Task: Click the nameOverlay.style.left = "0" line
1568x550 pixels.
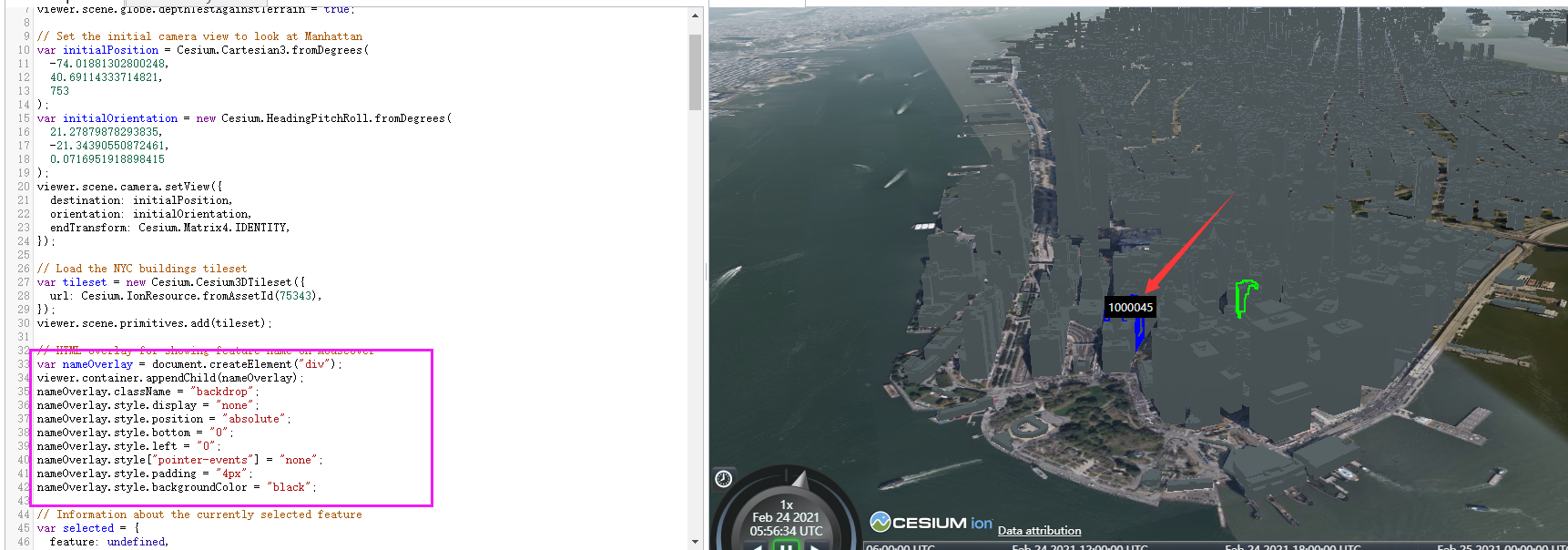Action: (x=129, y=446)
